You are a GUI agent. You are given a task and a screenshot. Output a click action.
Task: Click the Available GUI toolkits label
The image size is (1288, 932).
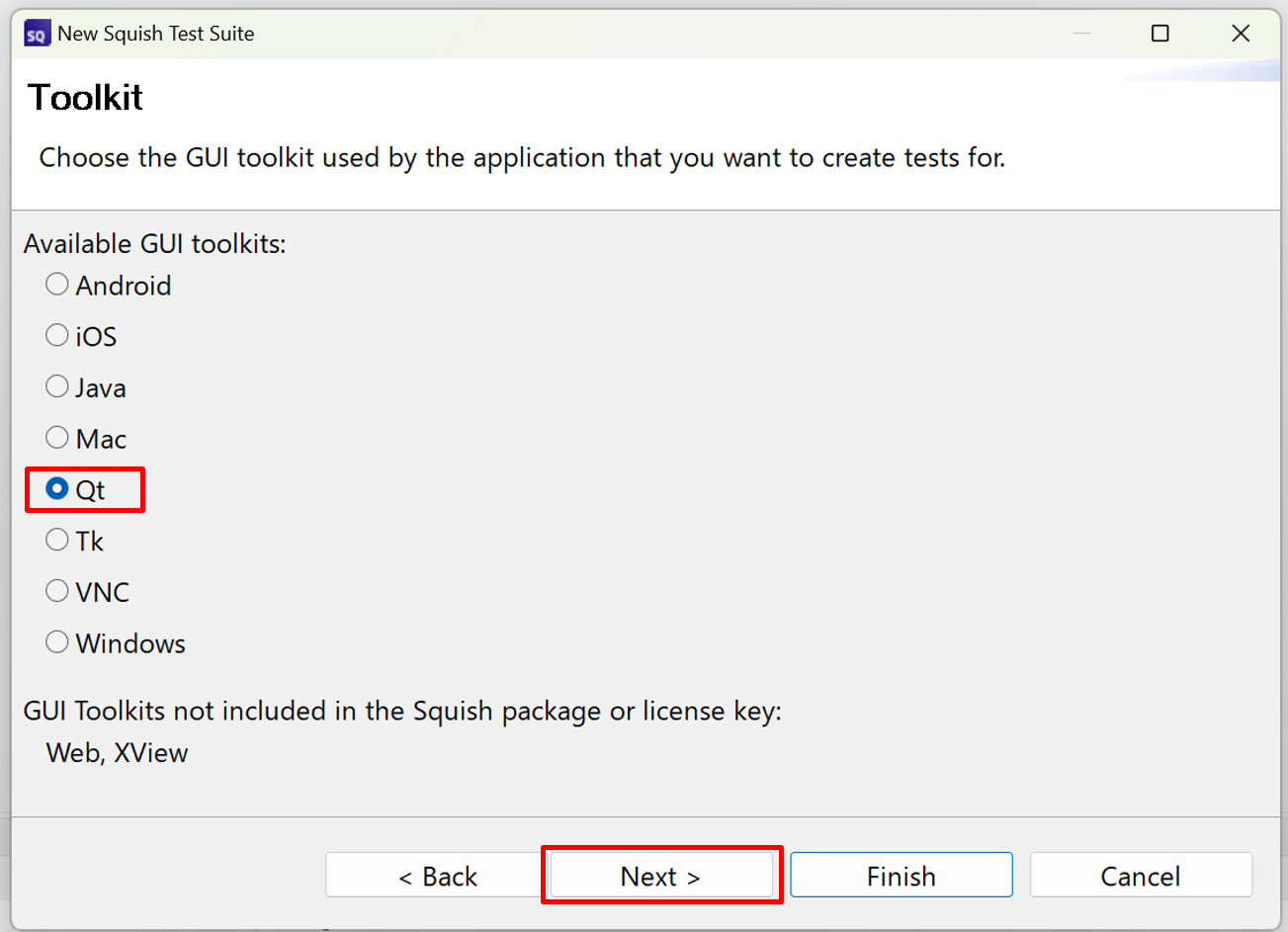click(155, 244)
